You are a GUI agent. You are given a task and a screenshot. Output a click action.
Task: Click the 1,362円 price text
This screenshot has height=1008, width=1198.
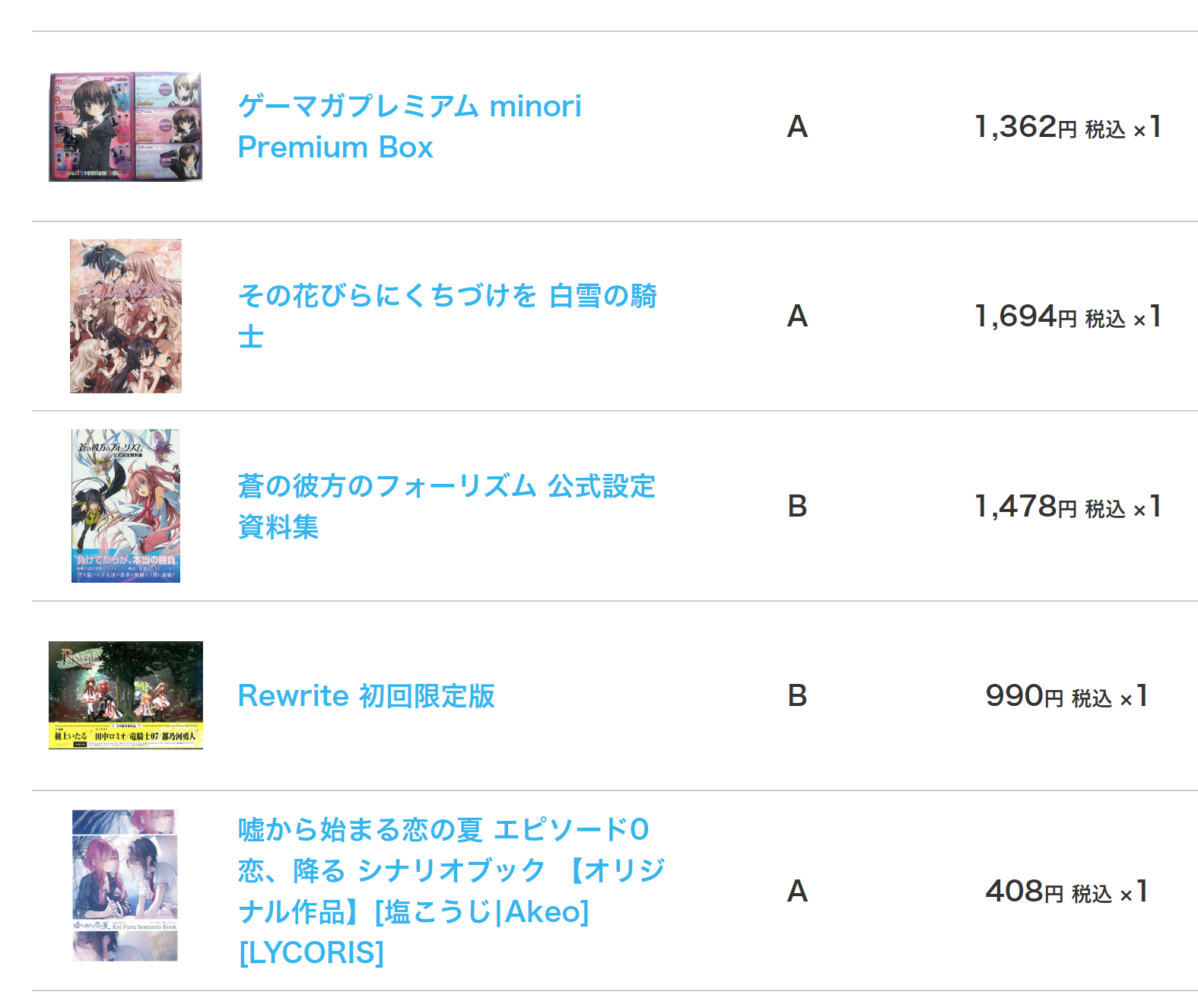click(1025, 127)
